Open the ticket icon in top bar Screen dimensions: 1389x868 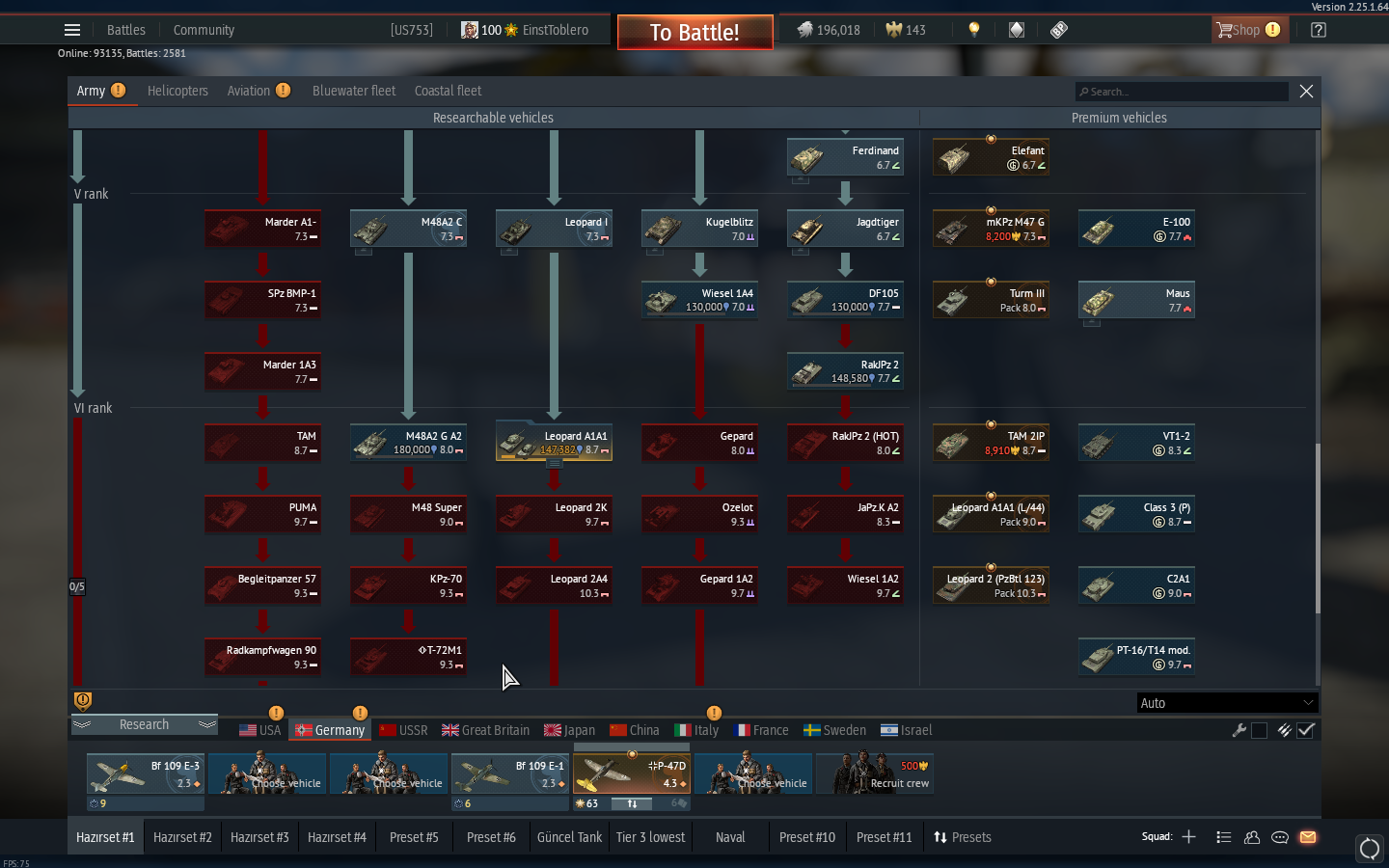point(1059,30)
